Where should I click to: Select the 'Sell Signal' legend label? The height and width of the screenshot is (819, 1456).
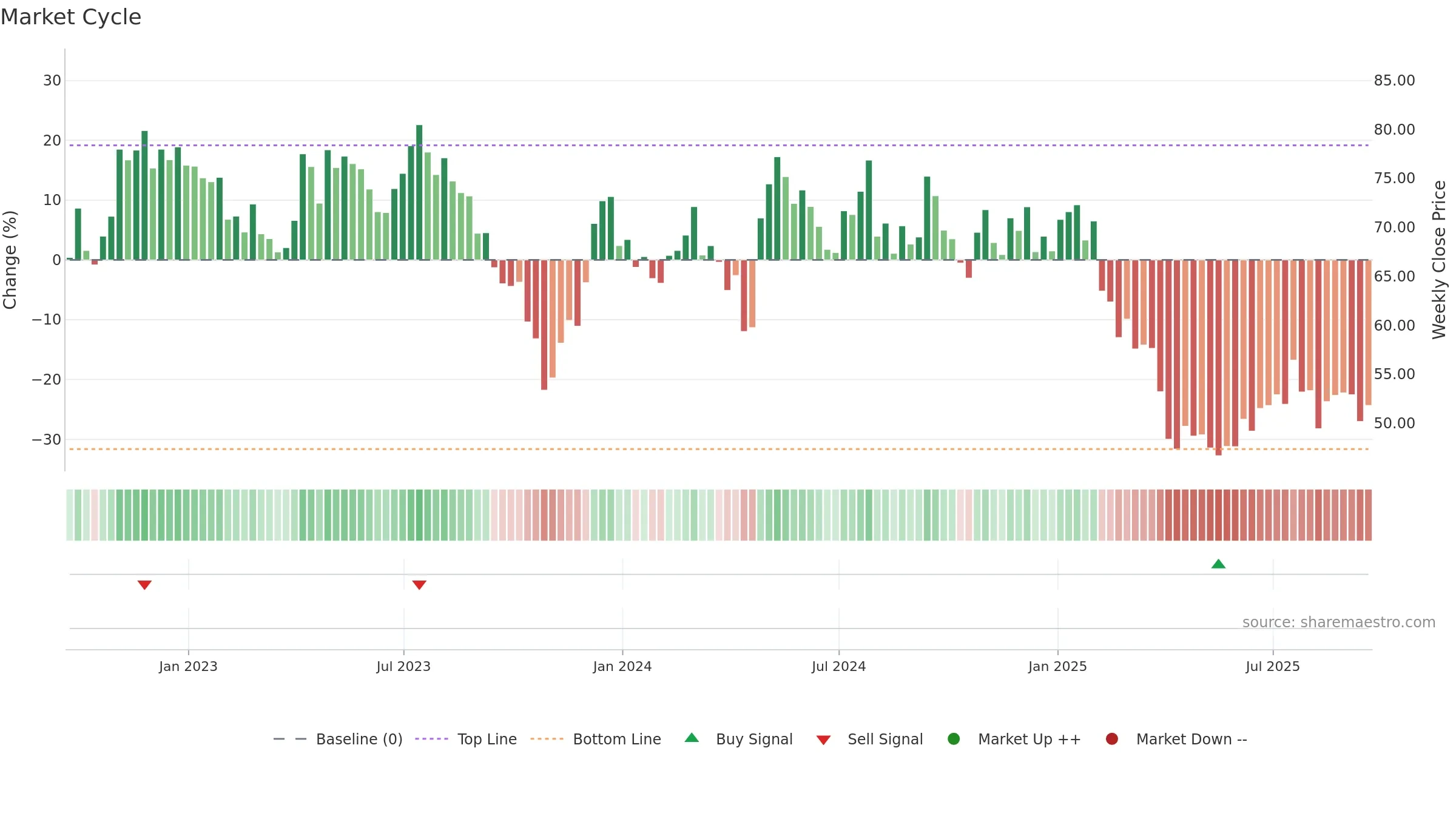[x=885, y=740]
